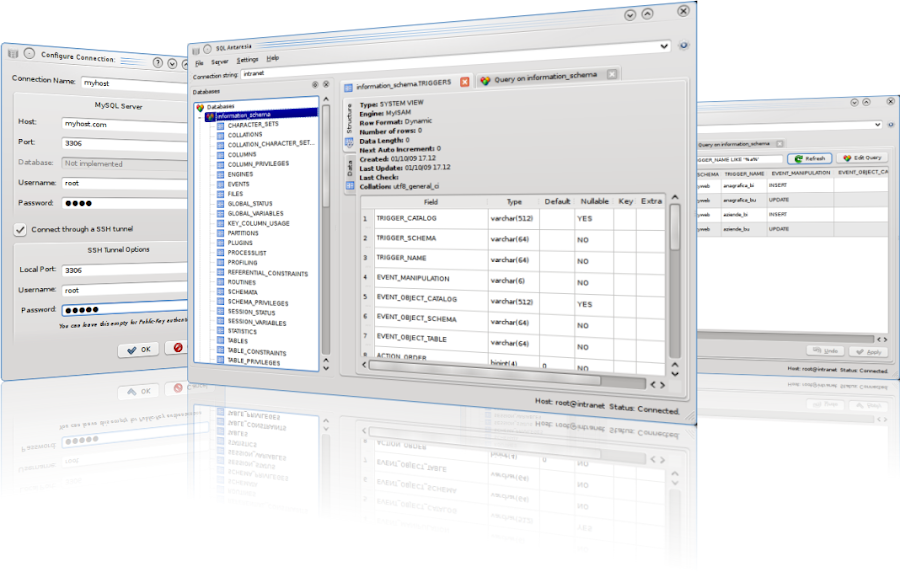Switch to the Structure vertical tab
The height and width of the screenshot is (572, 900).
point(349,126)
